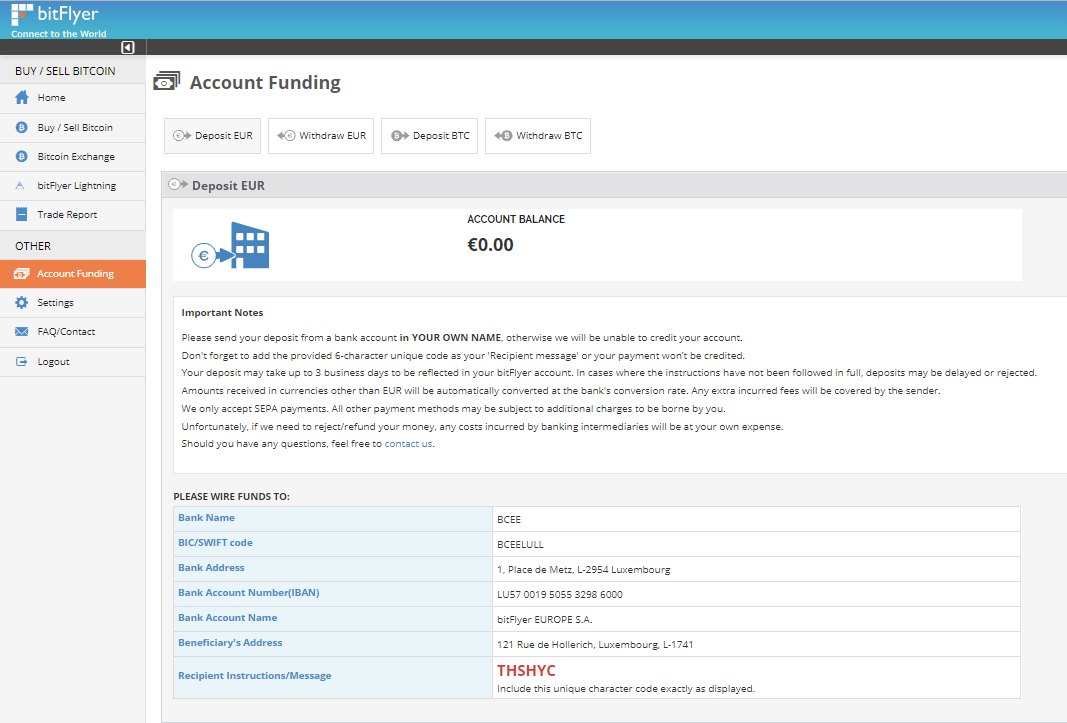Open the Trade Report menu item
Screen dimensions: 1067x723
coord(73,214)
